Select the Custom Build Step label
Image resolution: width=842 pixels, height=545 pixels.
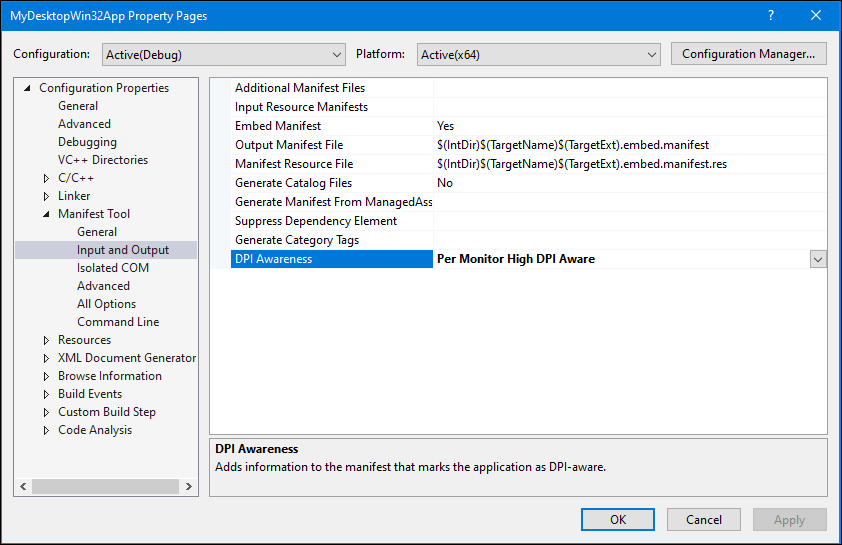pyautogui.click(x=107, y=412)
